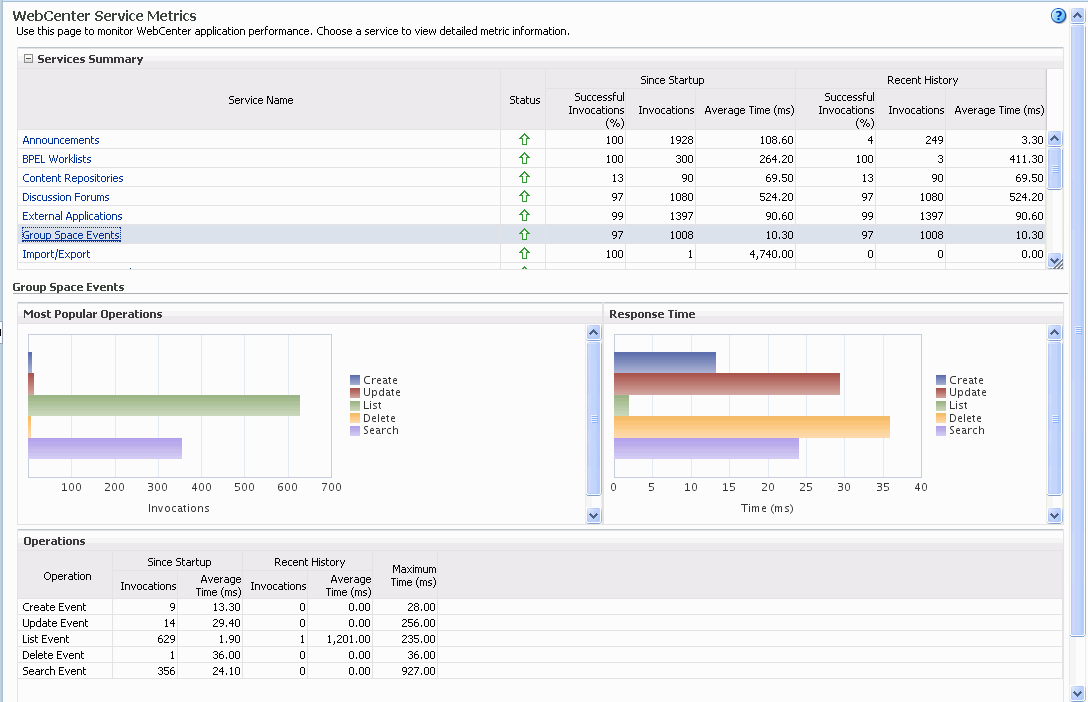
Task: Click the Maximum Time (ms) column header
Action: click(405, 576)
